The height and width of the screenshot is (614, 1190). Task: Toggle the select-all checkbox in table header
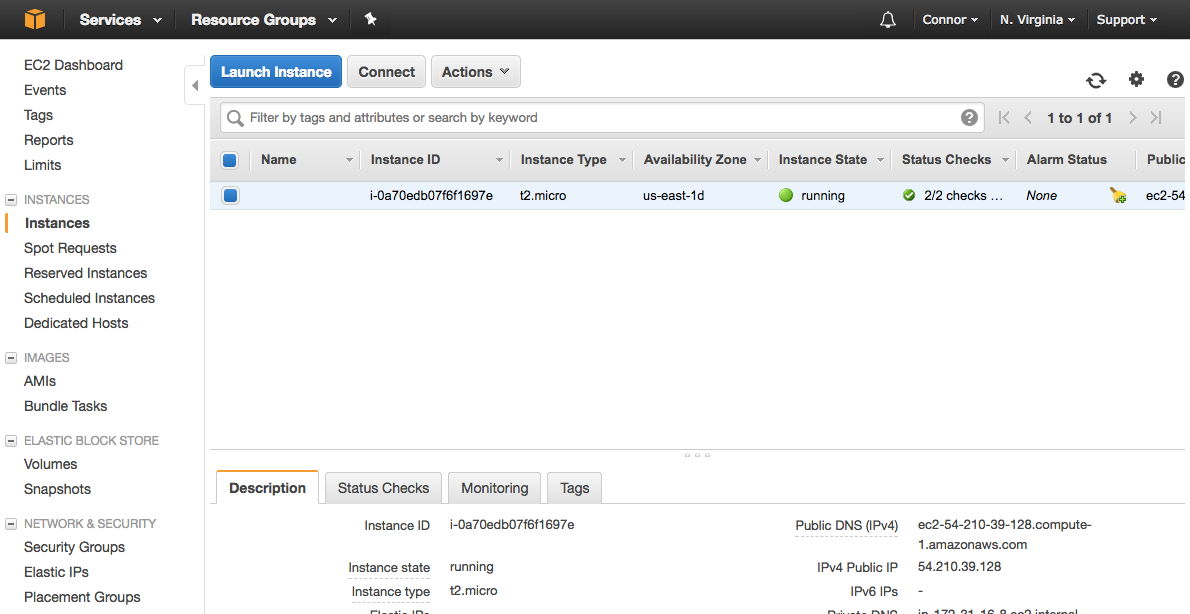pyautogui.click(x=230, y=160)
